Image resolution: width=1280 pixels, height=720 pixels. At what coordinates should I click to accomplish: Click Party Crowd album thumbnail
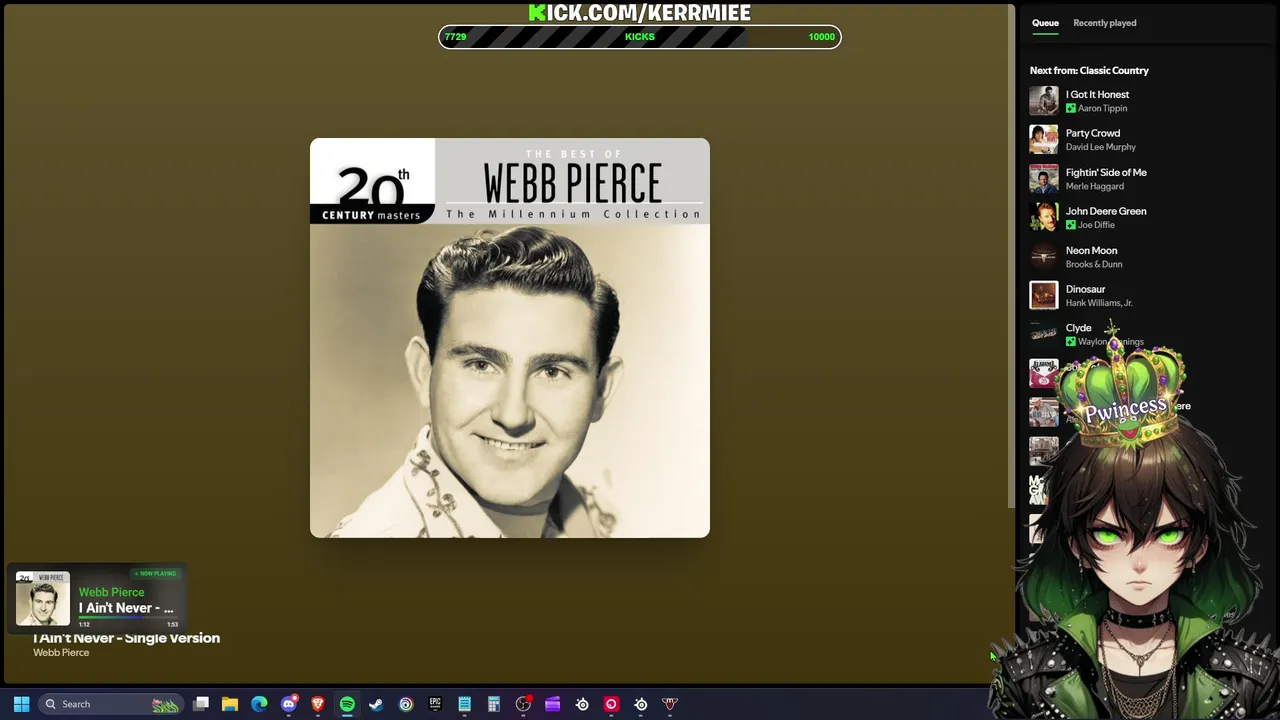point(1044,139)
